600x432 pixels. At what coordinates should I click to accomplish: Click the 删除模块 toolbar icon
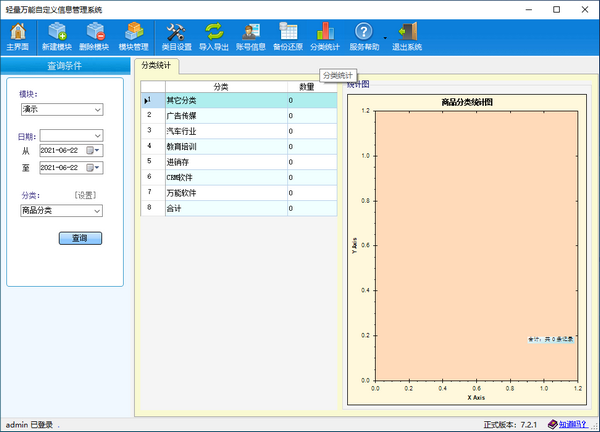click(94, 37)
